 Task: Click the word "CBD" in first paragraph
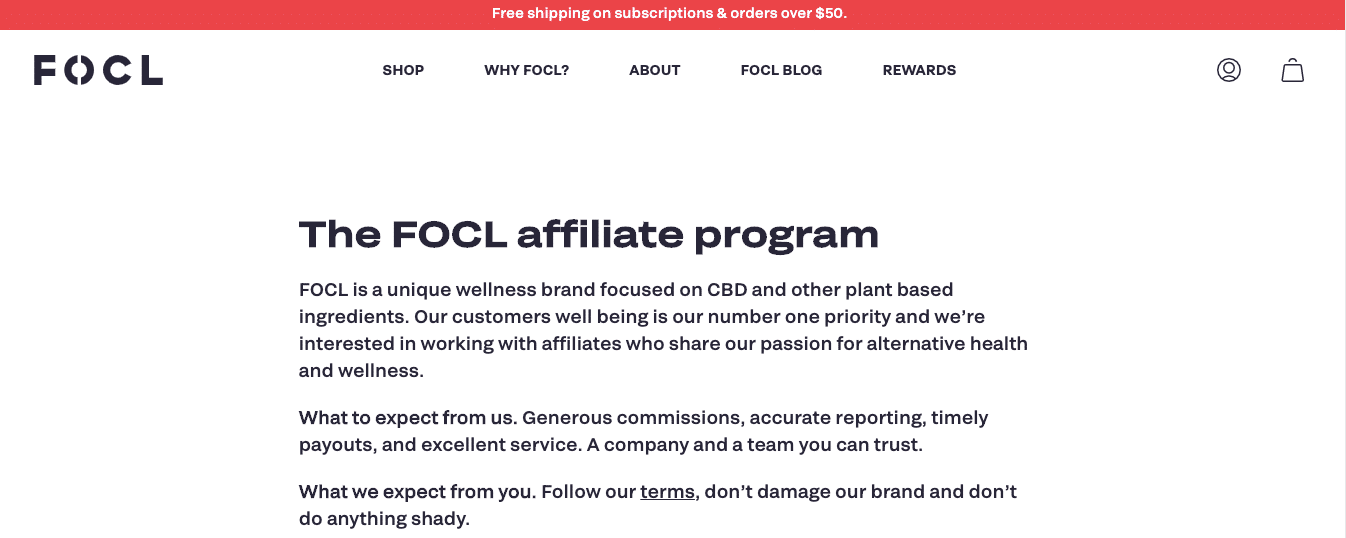[727, 290]
